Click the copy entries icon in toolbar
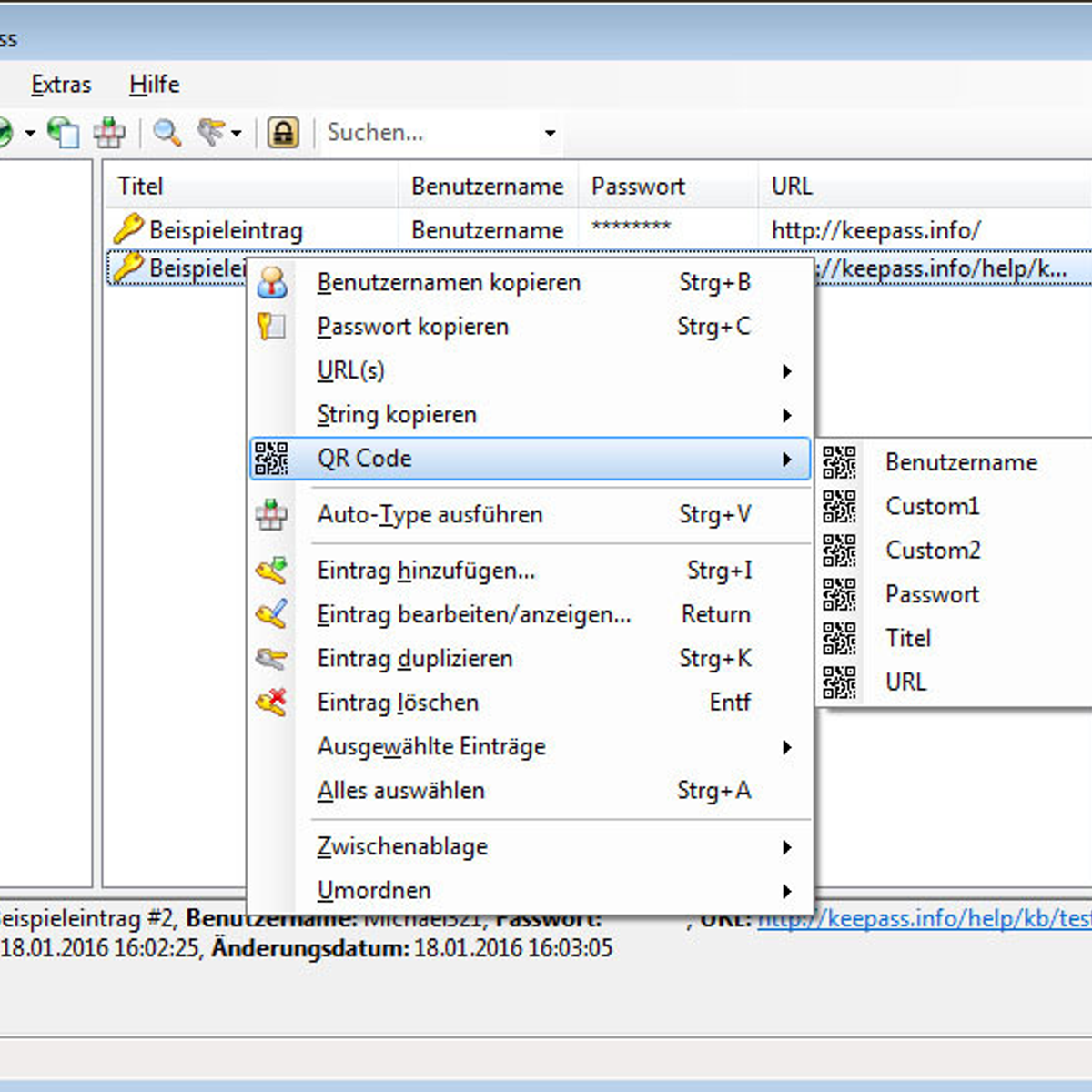Screen dimensions: 1092x1092 click(64, 133)
